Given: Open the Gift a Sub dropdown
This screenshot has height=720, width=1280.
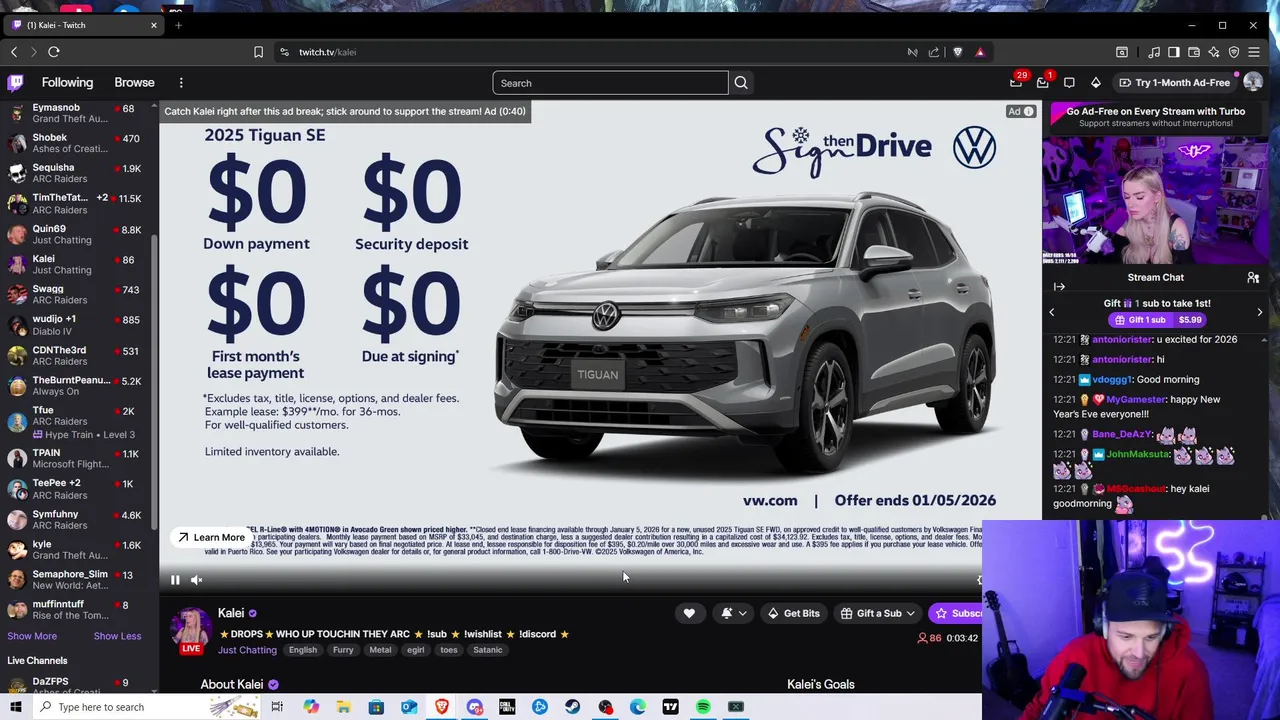Looking at the screenshot, I should pyautogui.click(x=878, y=613).
